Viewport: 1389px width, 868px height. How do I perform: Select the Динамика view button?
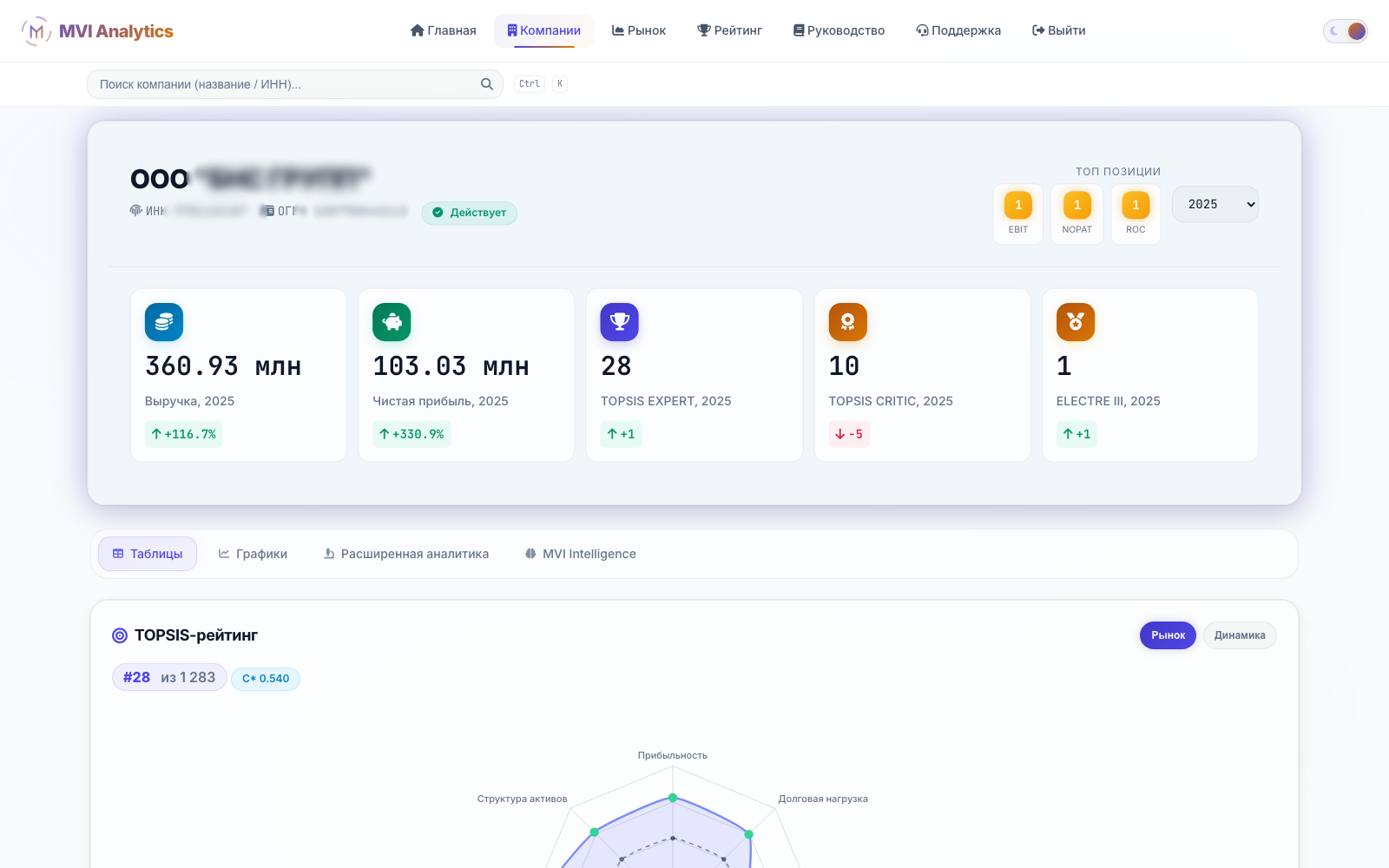[1240, 635]
